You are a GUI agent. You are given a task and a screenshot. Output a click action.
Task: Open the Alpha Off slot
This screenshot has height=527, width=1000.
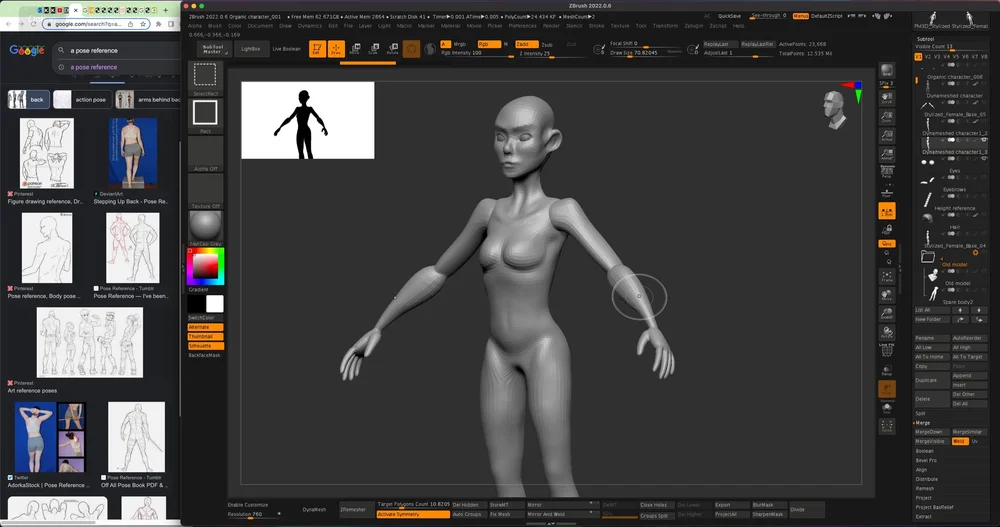coord(205,154)
